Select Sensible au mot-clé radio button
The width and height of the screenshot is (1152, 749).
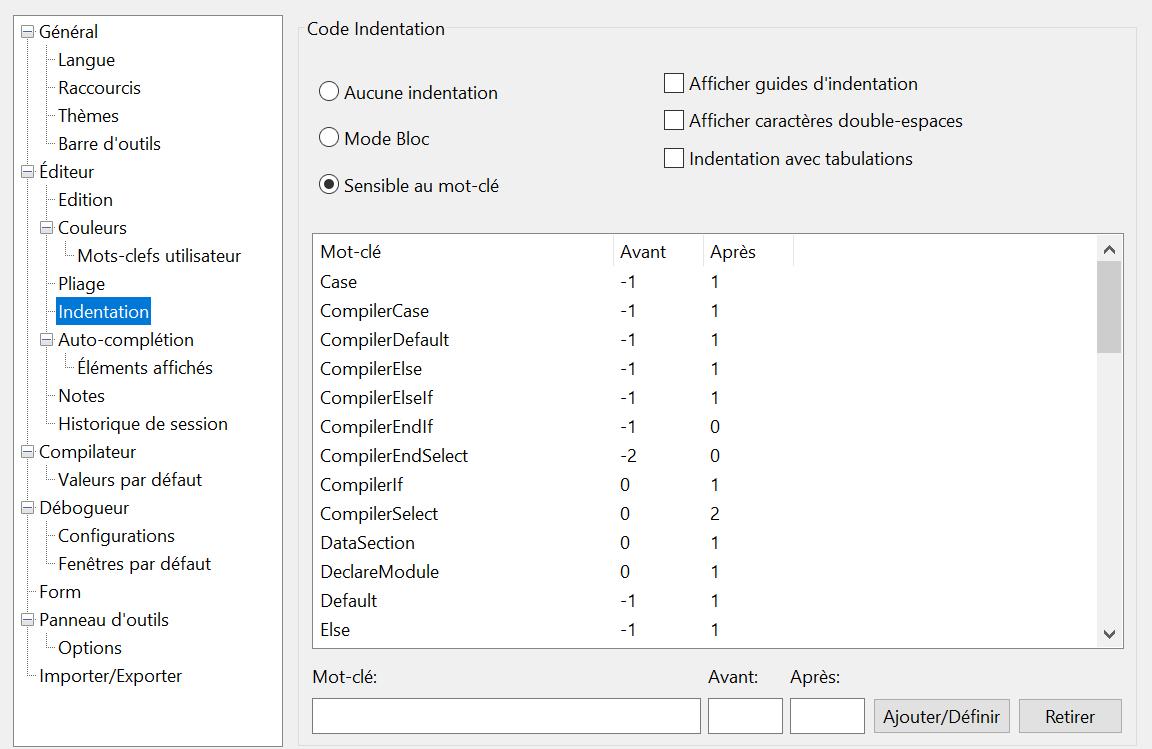tap(328, 184)
